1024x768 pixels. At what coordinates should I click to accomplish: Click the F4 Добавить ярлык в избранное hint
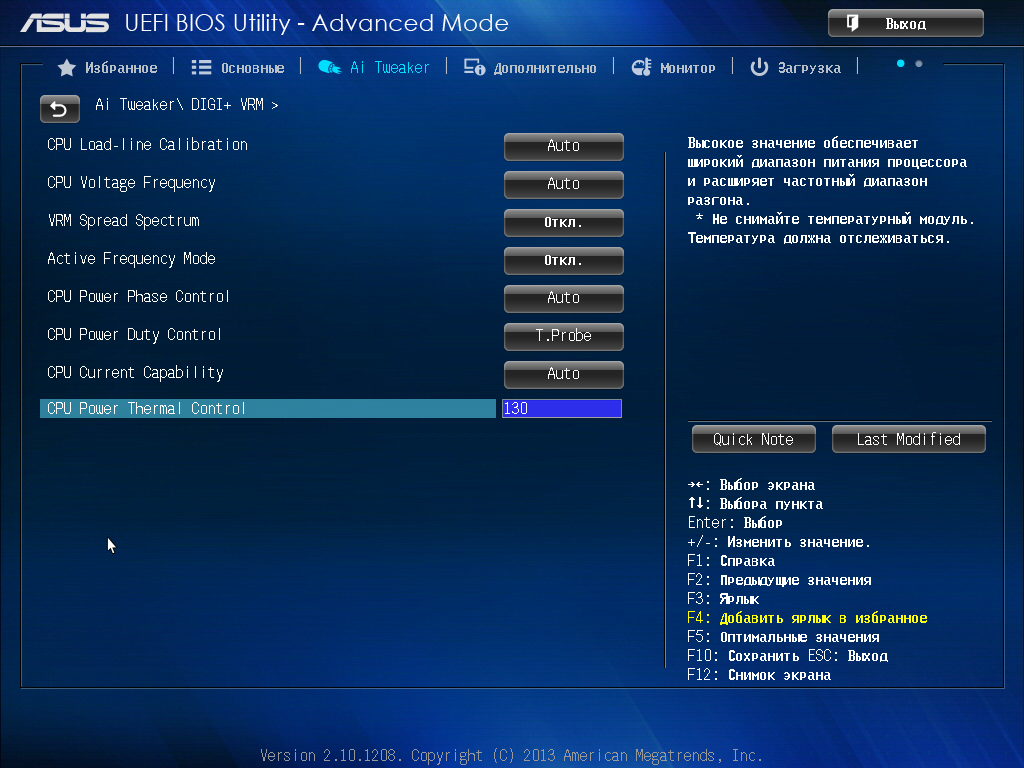pos(807,618)
